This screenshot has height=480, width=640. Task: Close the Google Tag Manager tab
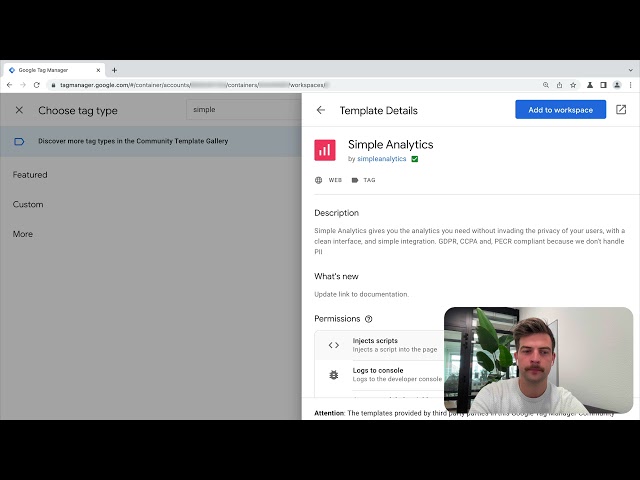pos(98,70)
